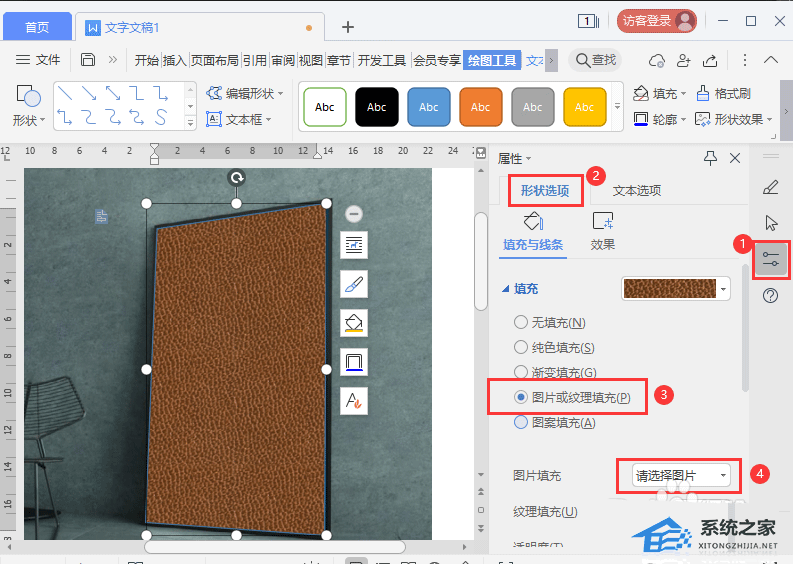Choose the Pattern Fill radio option
The image size is (793, 564).
pyautogui.click(x=520, y=422)
